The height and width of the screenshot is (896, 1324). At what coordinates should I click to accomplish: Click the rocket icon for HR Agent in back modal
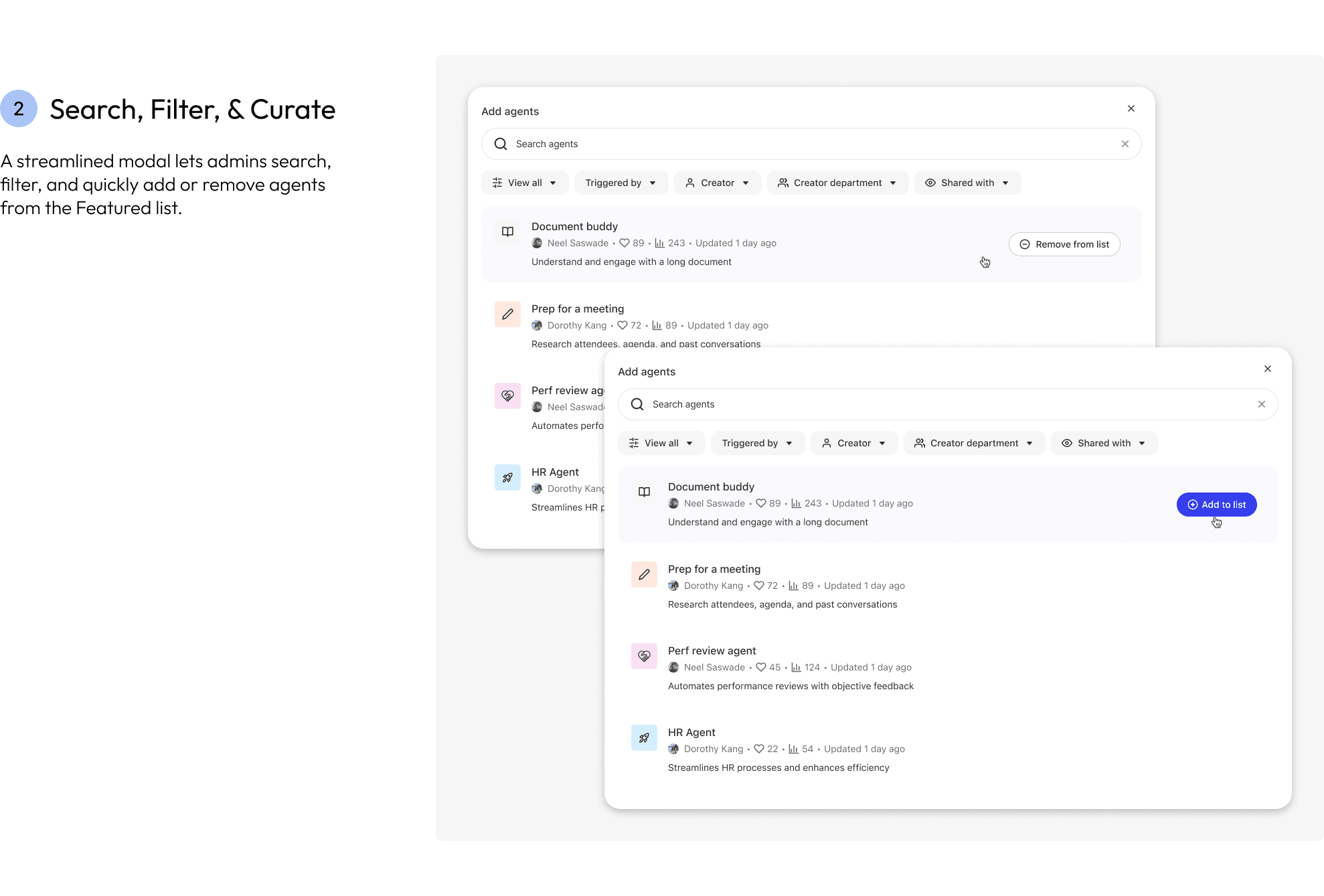pos(507,477)
